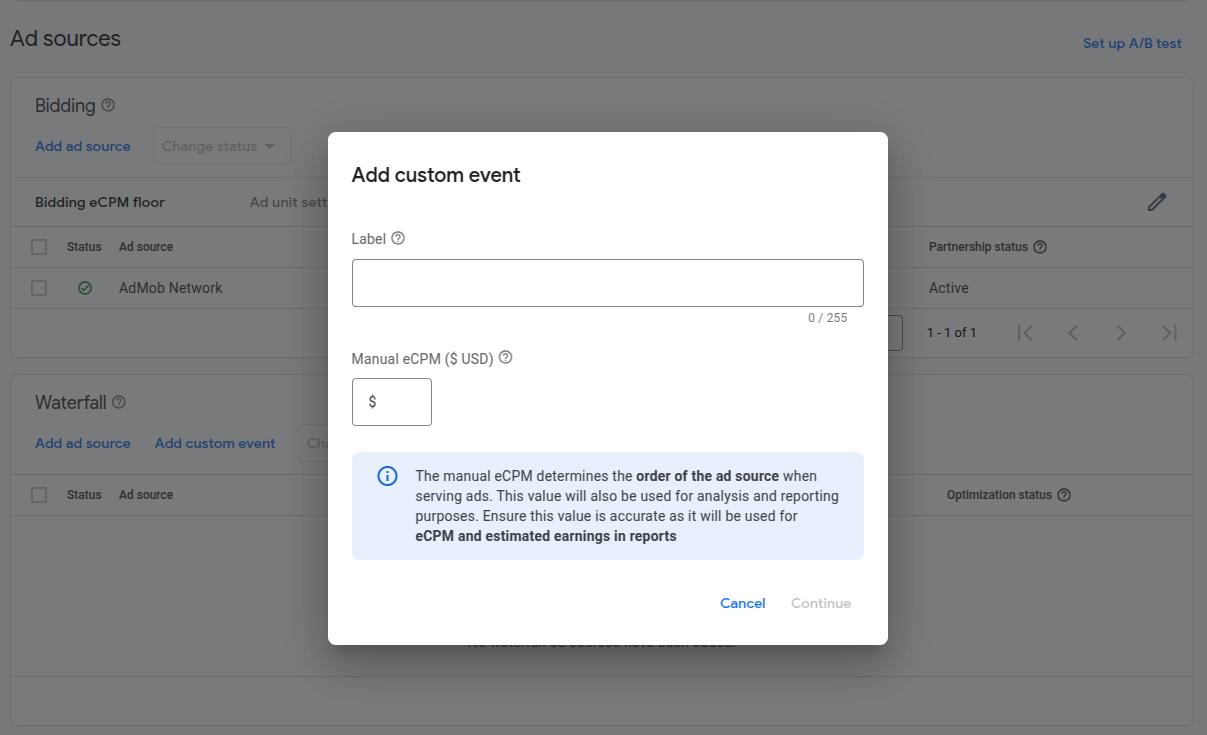The image size is (1207, 735).
Task: Click the next page arrow in pagination
Action: pyautogui.click(x=1120, y=332)
